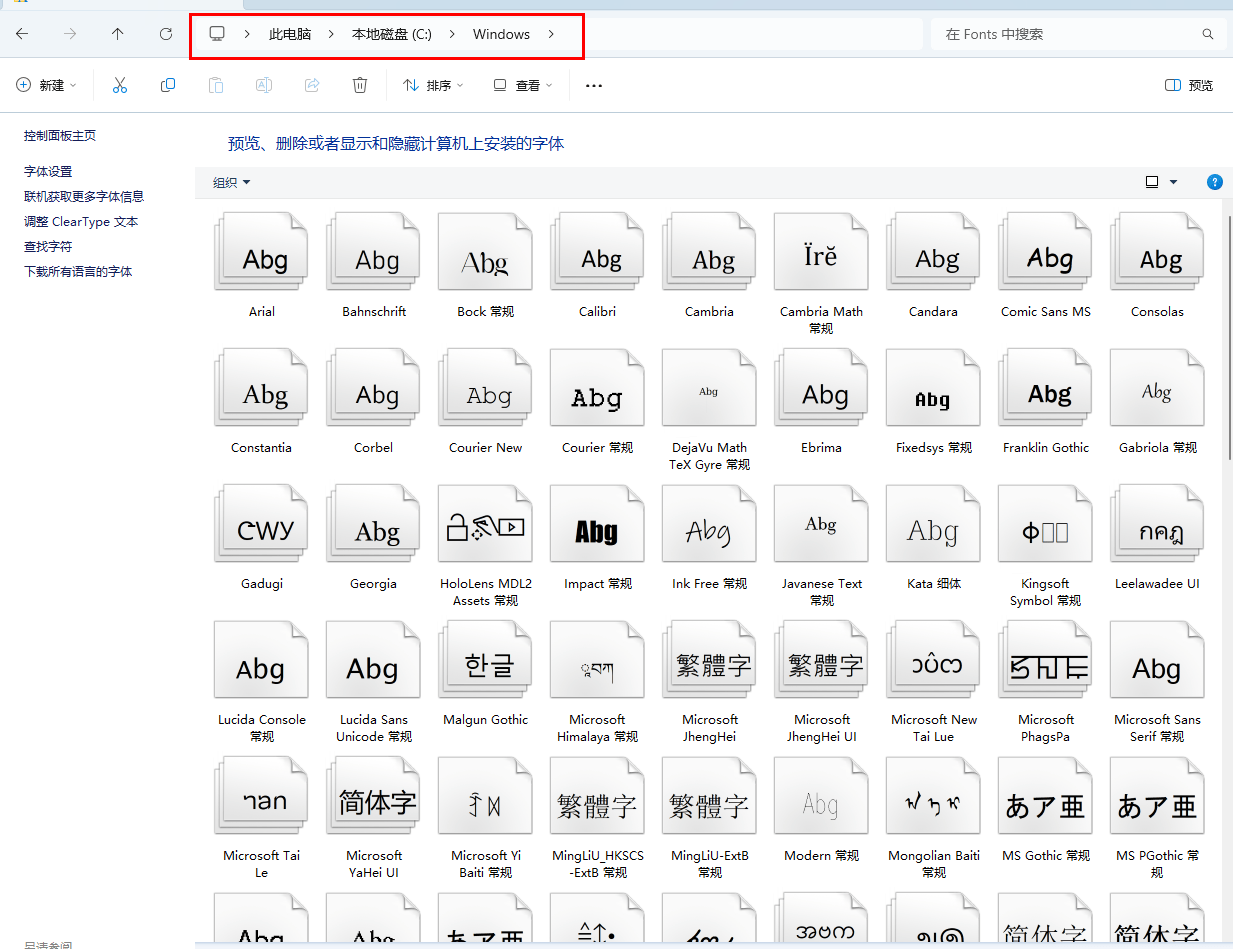The width and height of the screenshot is (1233, 949).
Task: Open 字体设置 link in sidebar
Action: tap(48, 171)
